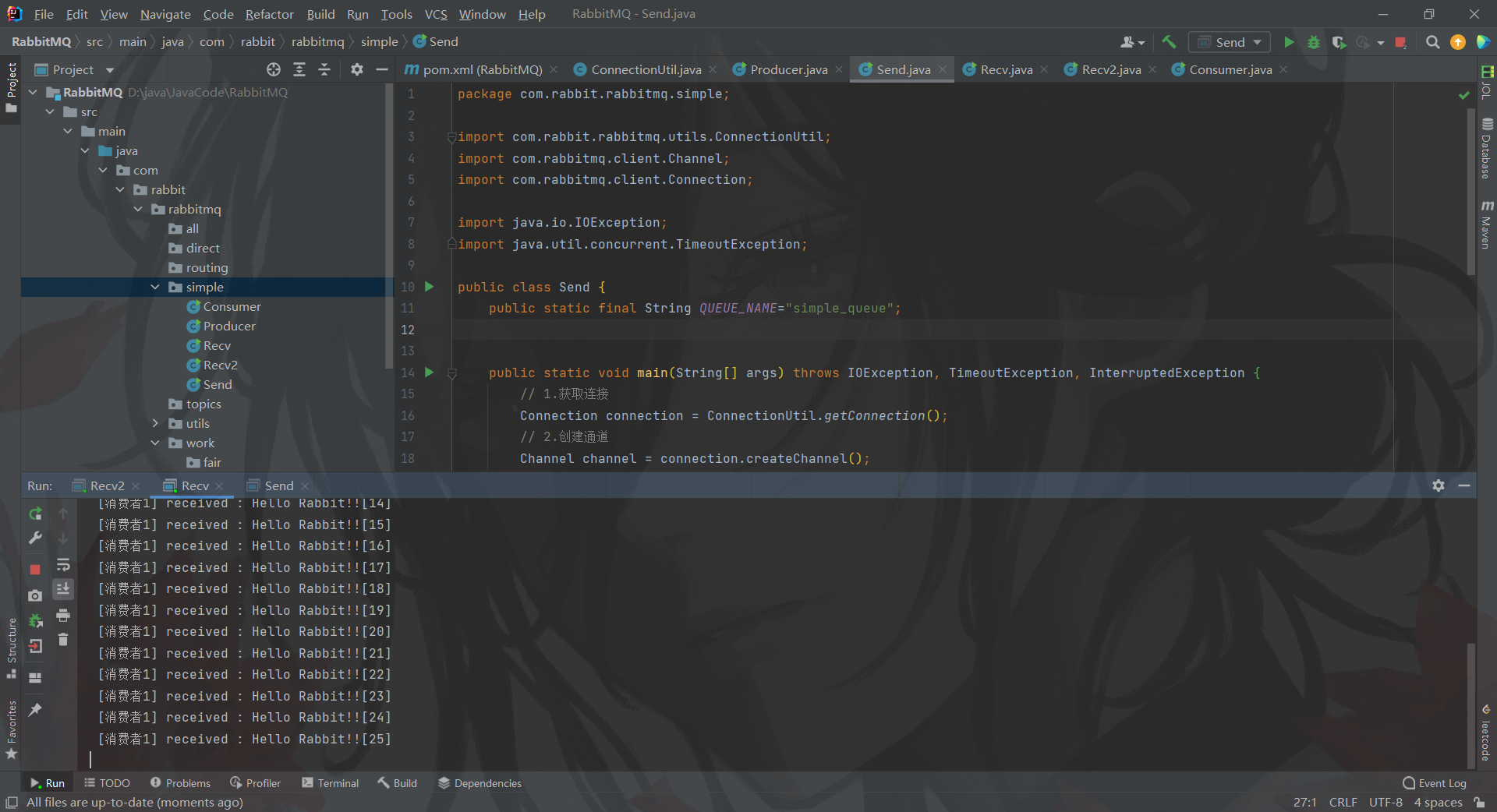Toggle soft-wrap in Run console
The height and width of the screenshot is (812, 1497).
[63, 564]
